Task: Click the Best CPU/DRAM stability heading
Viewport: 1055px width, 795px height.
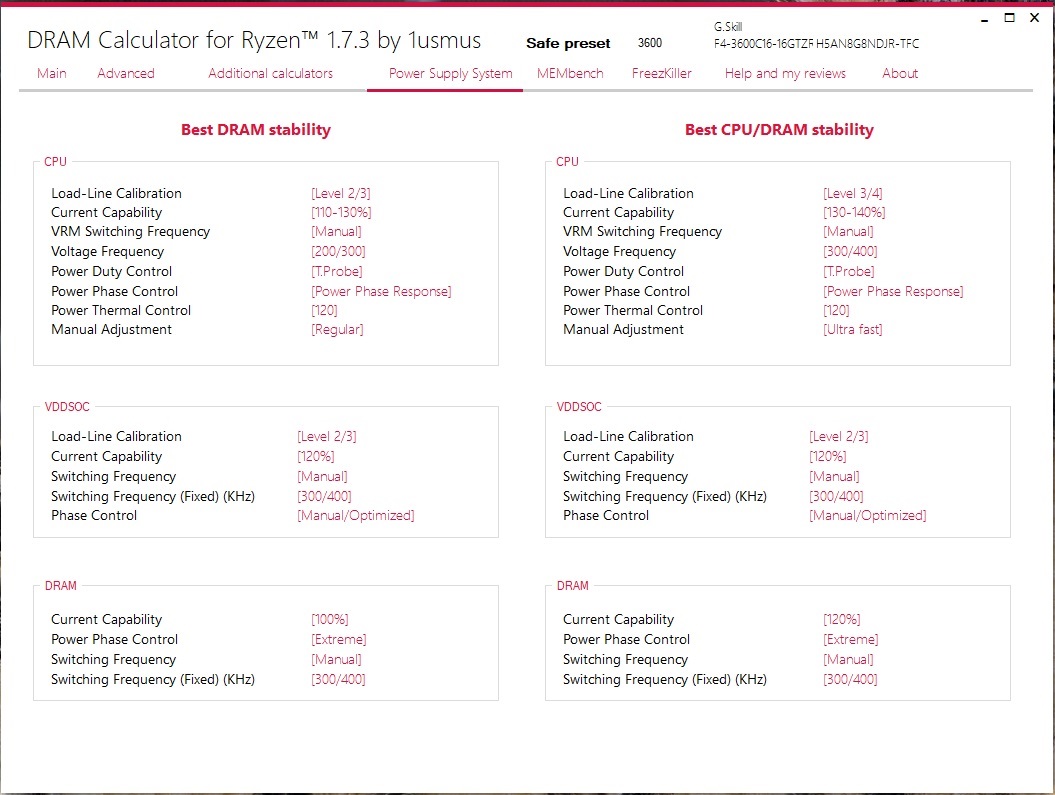Action: pos(779,130)
